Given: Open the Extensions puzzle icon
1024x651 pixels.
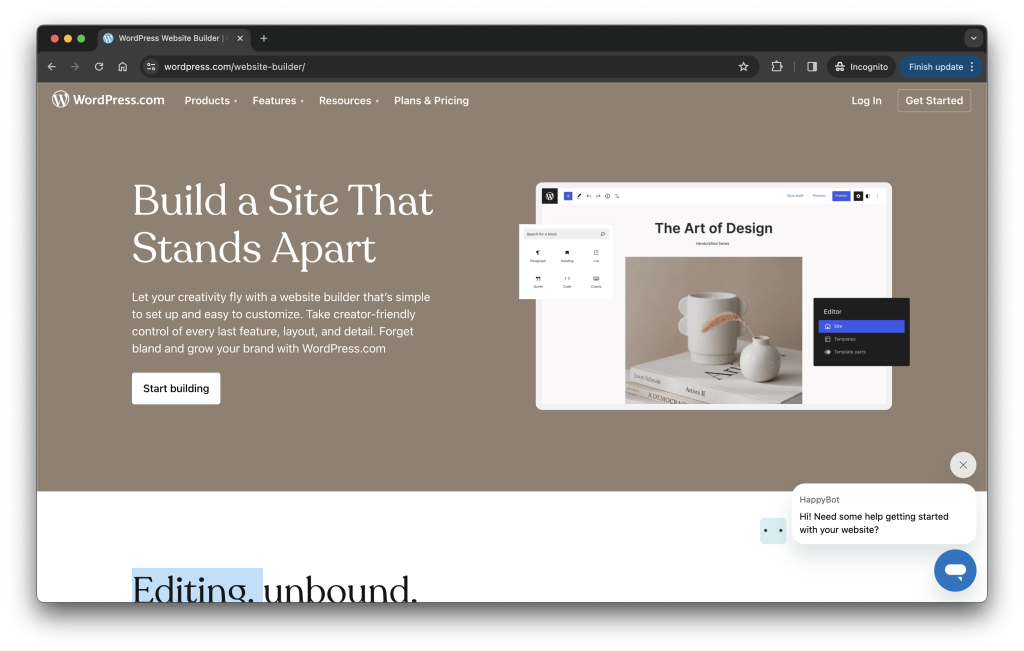Looking at the screenshot, I should pyautogui.click(x=776, y=67).
